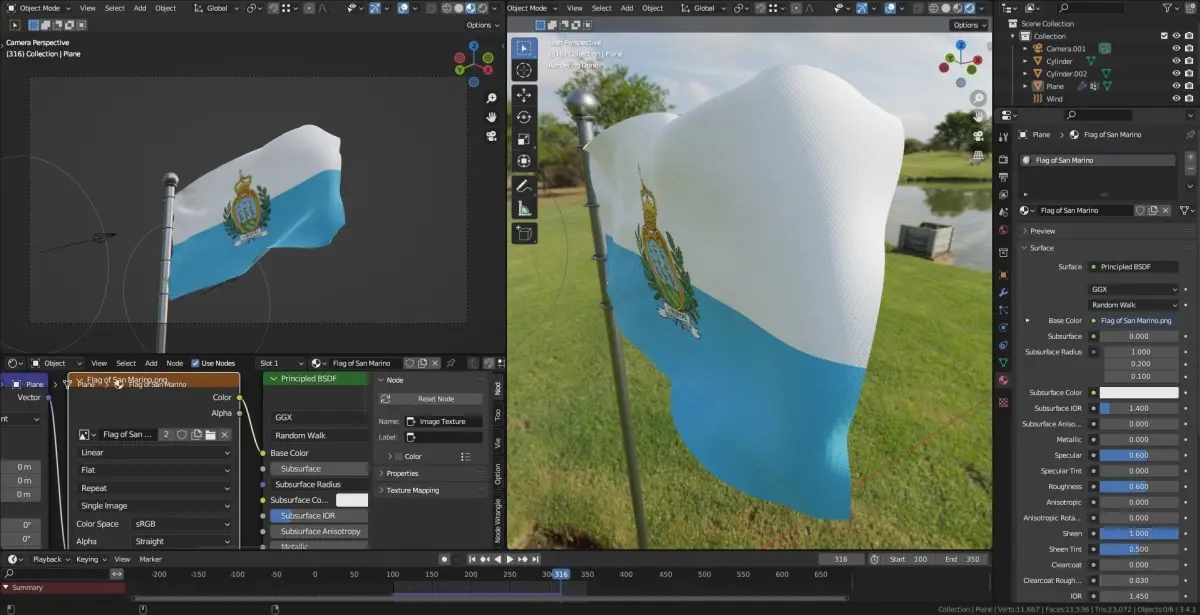1200x615 pixels.
Task: Hide Cylinder.002 with its eye icon
Action: pyautogui.click(x=1176, y=74)
